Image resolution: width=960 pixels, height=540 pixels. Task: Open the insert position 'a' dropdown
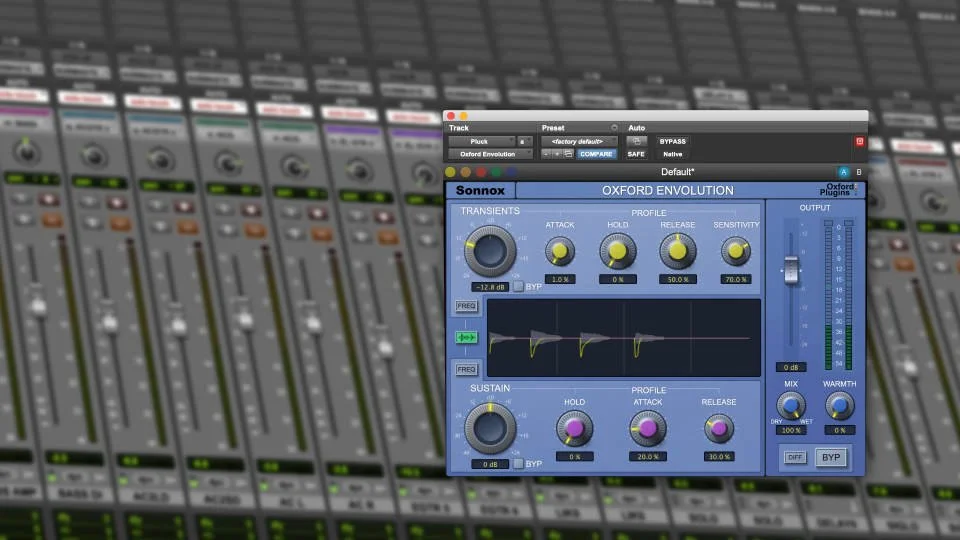coord(523,141)
